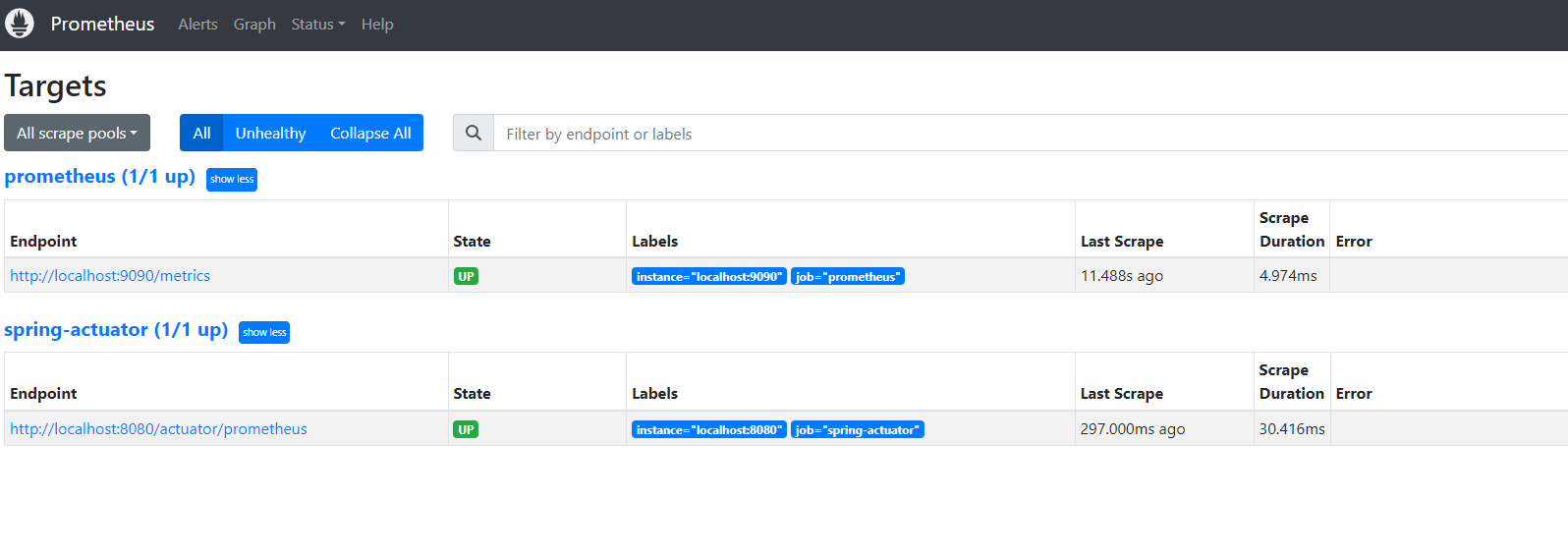The image size is (1568, 555).
Task: Click the Prometheus flame logo icon
Action: point(20,24)
